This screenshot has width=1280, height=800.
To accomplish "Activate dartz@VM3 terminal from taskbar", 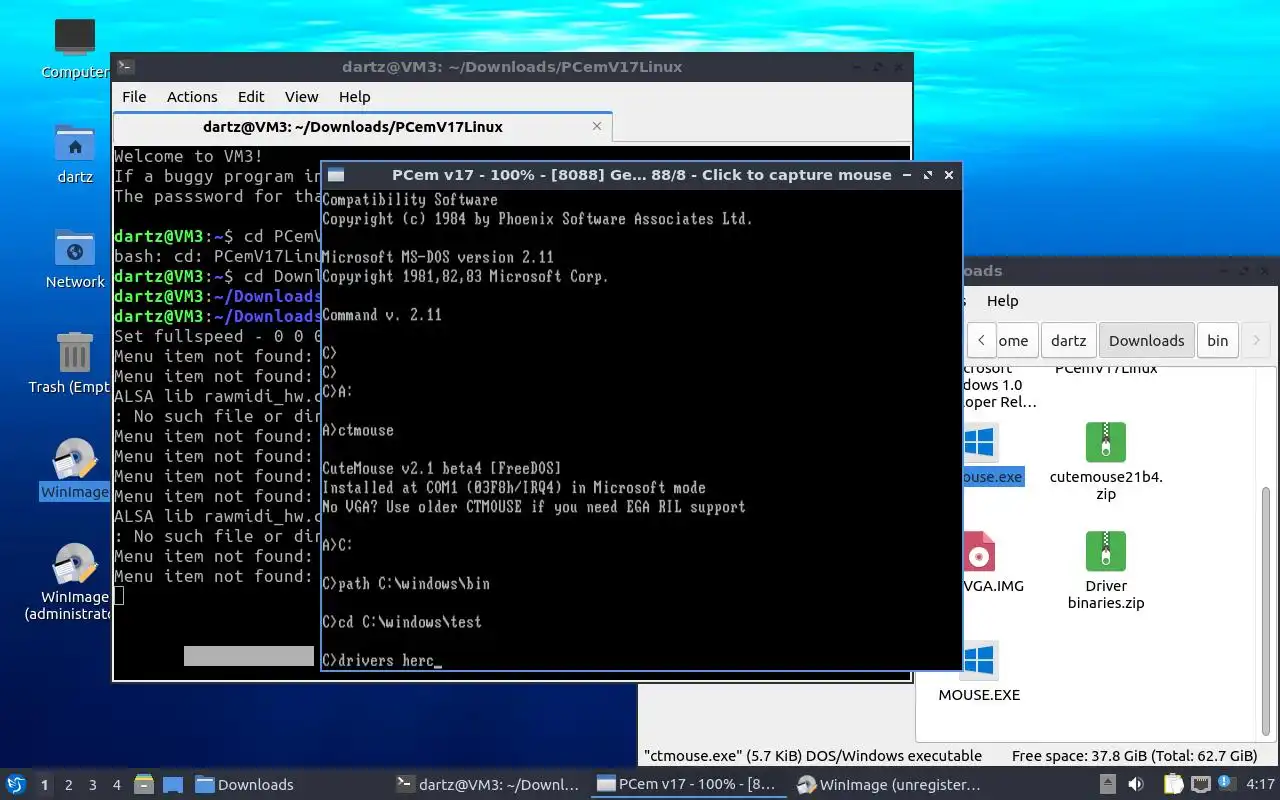I will point(489,785).
